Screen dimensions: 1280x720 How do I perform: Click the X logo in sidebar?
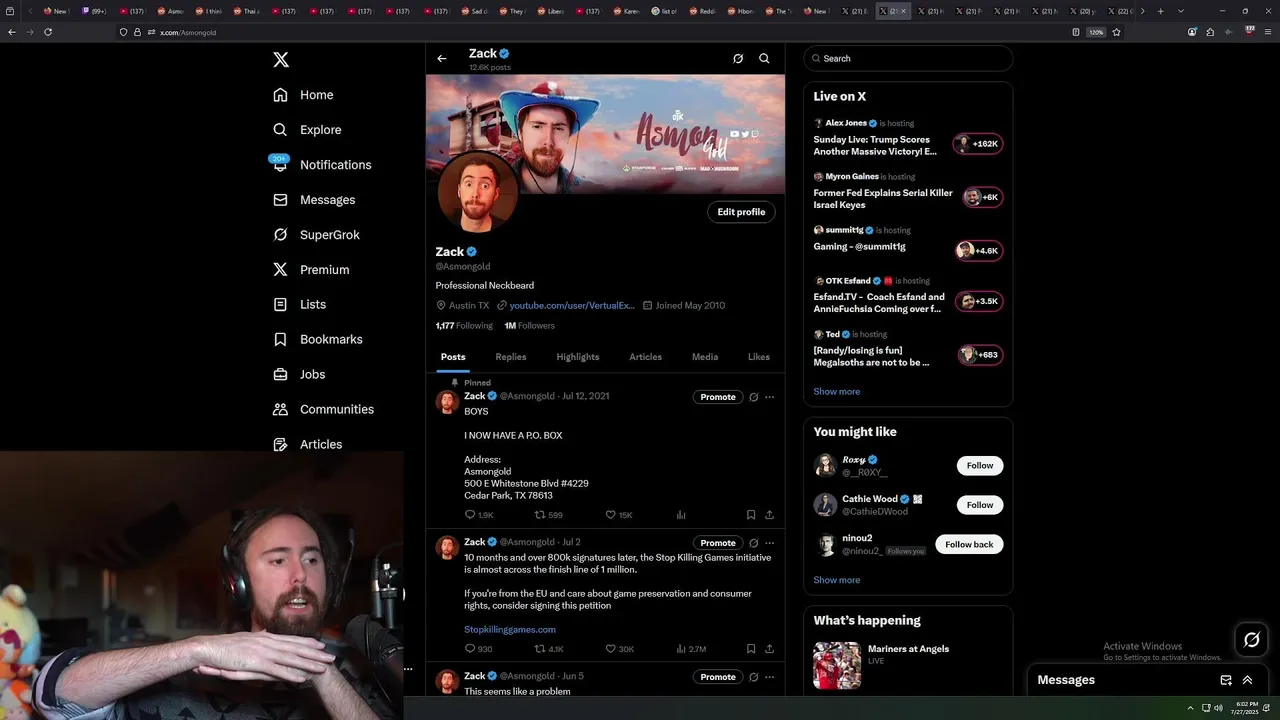click(x=281, y=60)
